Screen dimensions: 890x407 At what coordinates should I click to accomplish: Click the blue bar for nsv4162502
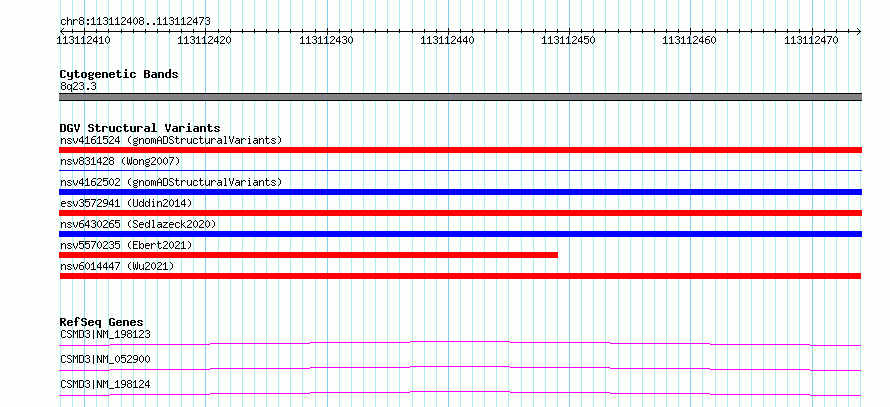[460, 192]
